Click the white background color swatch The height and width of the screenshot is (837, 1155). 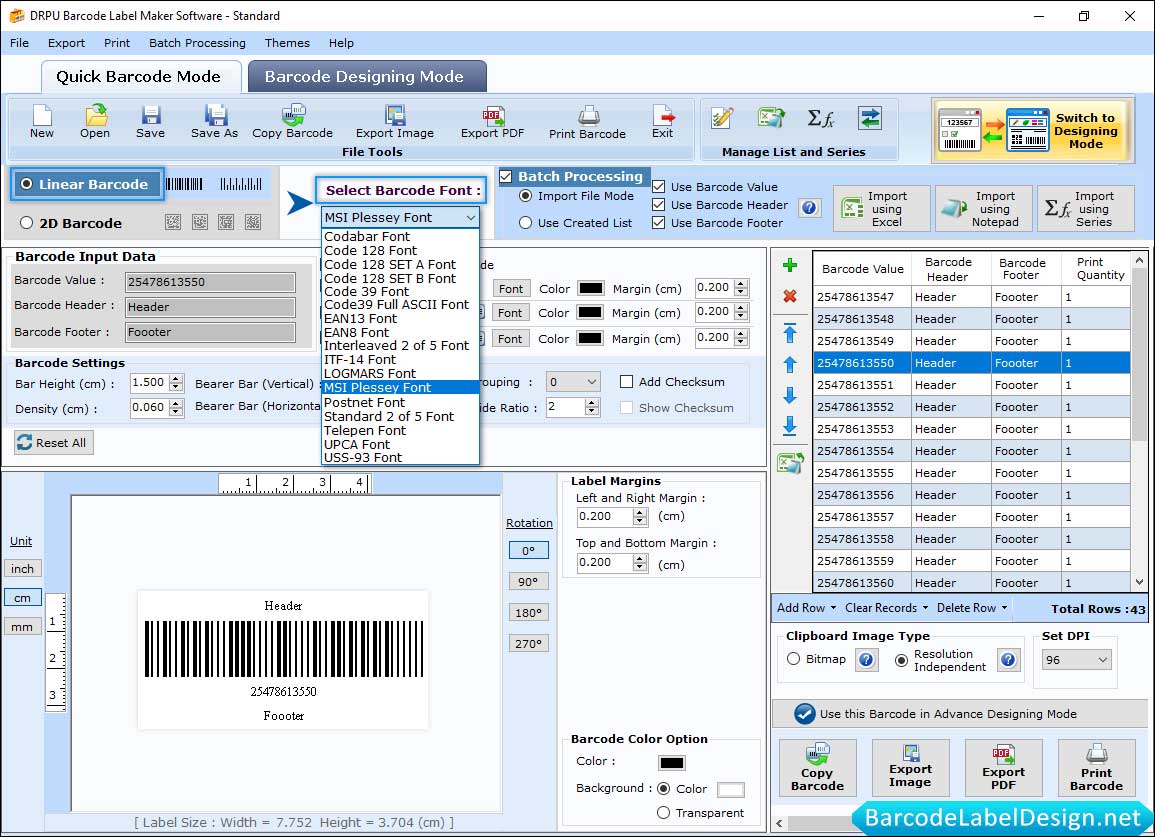(731, 790)
